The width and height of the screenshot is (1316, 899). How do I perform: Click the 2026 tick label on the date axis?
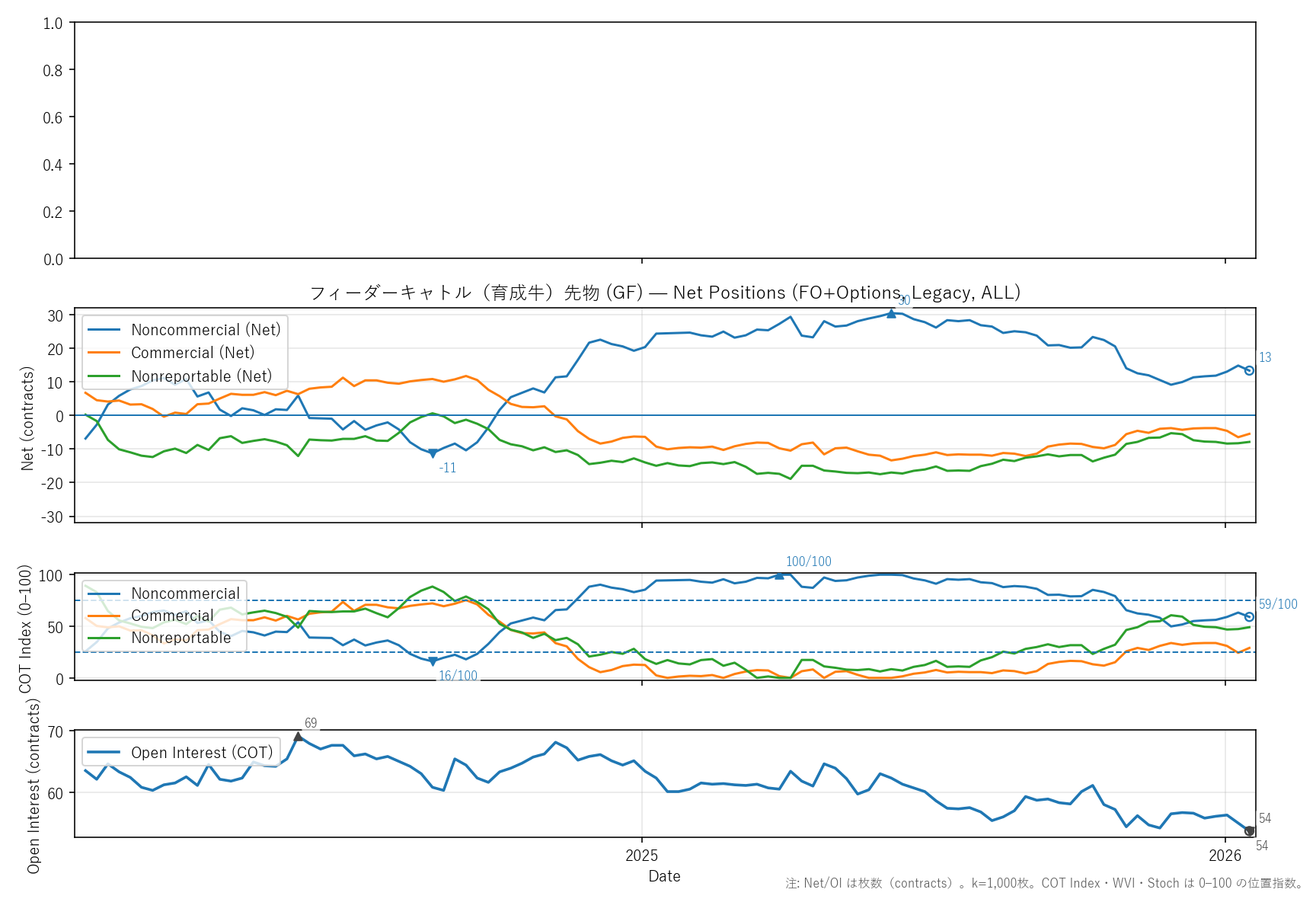(x=1225, y=856)
